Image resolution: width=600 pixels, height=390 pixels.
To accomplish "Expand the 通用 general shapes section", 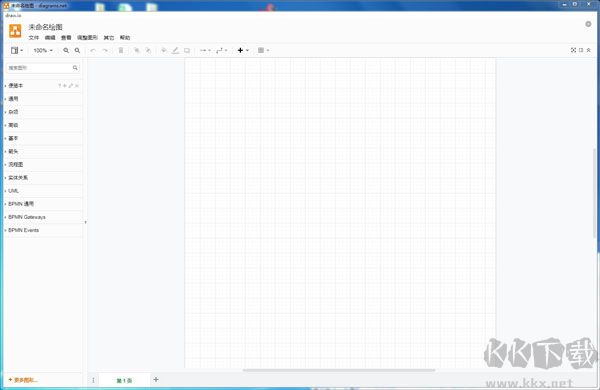I will 43,99.
